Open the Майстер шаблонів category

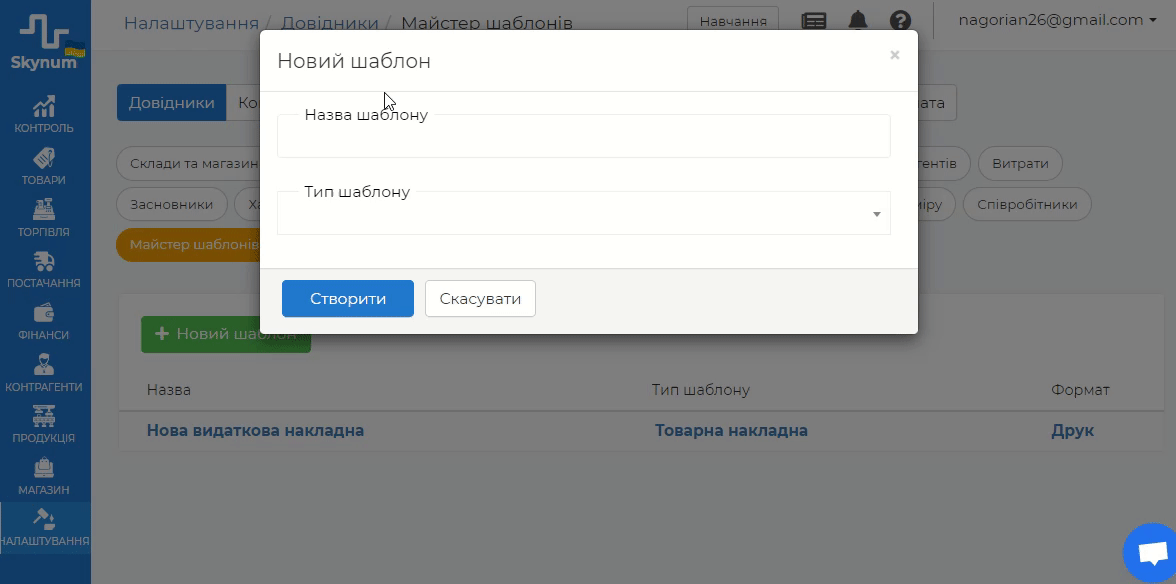click(189, 245)
